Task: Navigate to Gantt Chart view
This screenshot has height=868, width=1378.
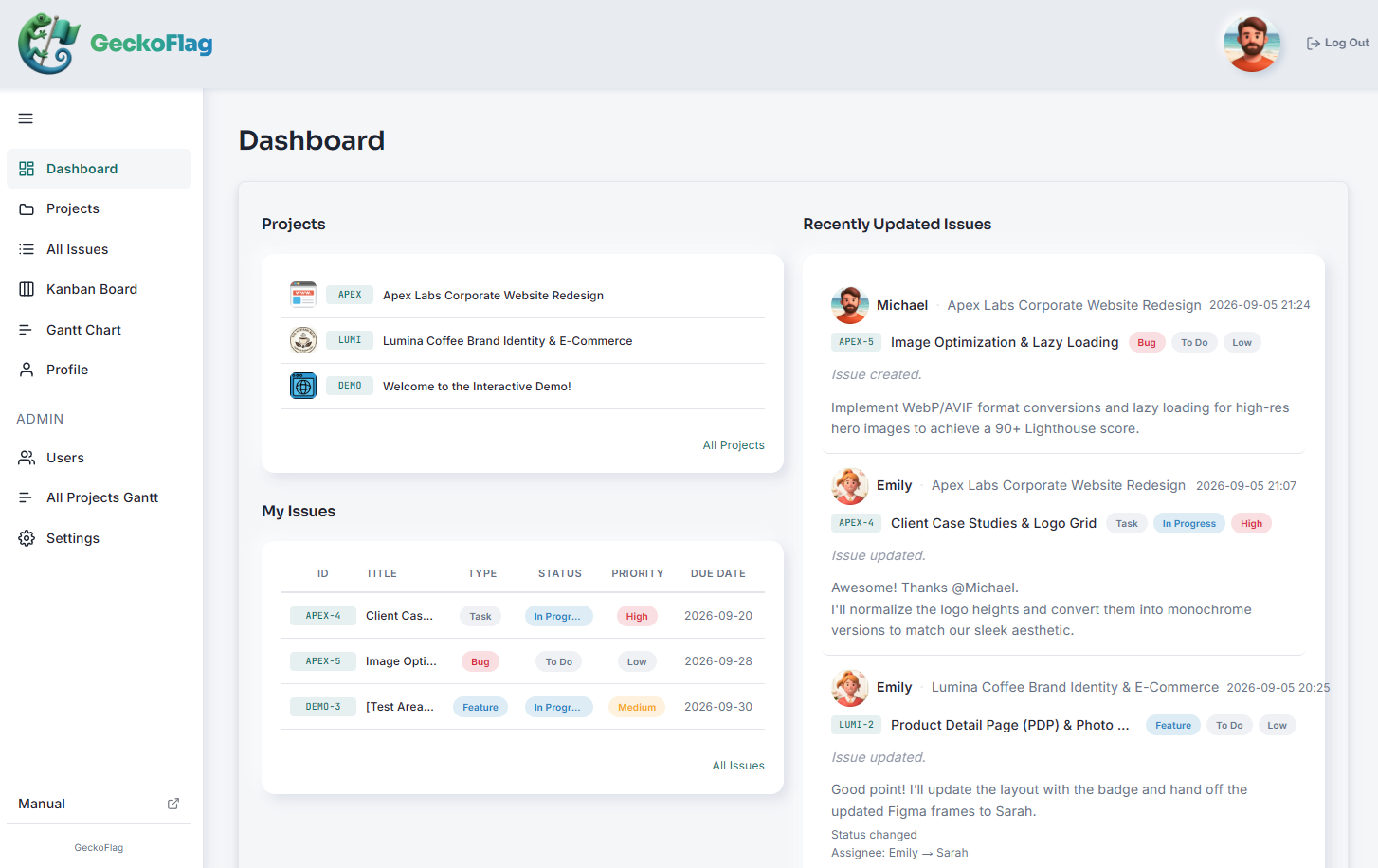Action: [99, 330]
